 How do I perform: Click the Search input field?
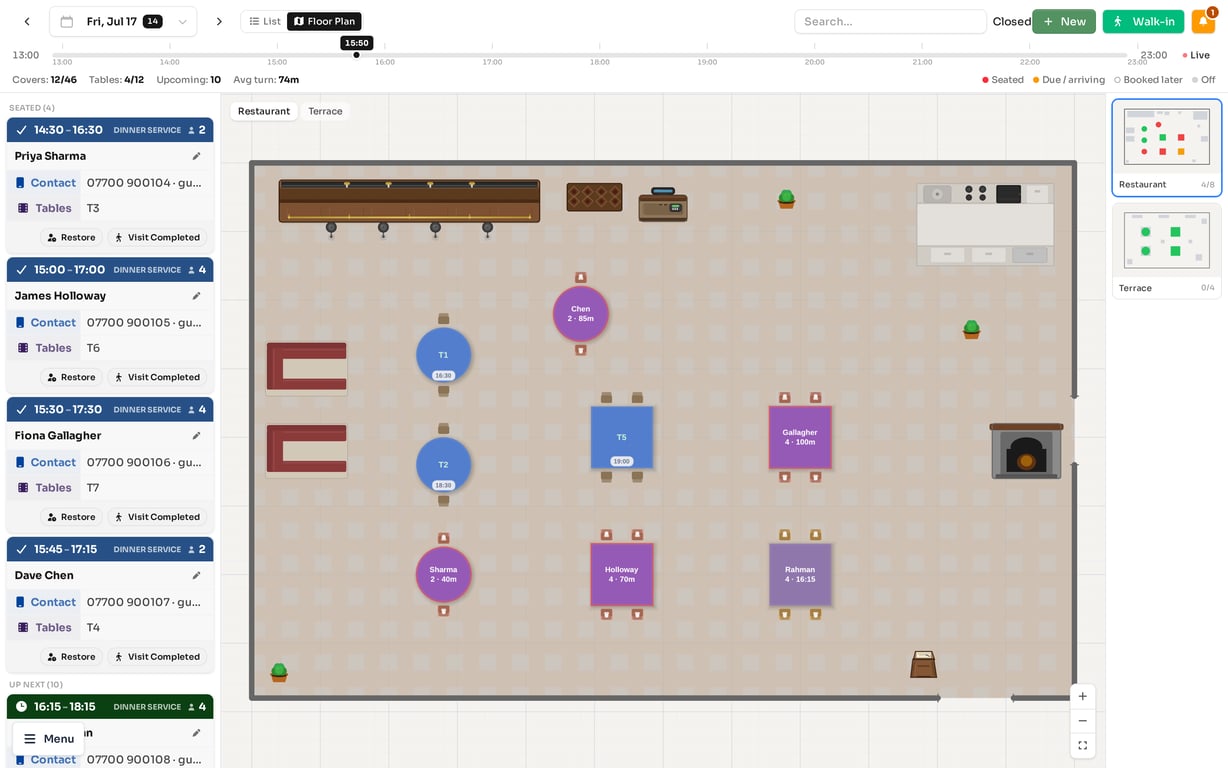point(890,21)
